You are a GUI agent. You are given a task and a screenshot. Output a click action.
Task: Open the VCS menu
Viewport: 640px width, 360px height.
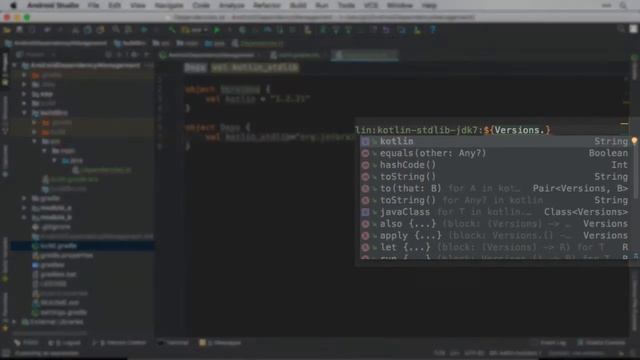click(371, 5)
